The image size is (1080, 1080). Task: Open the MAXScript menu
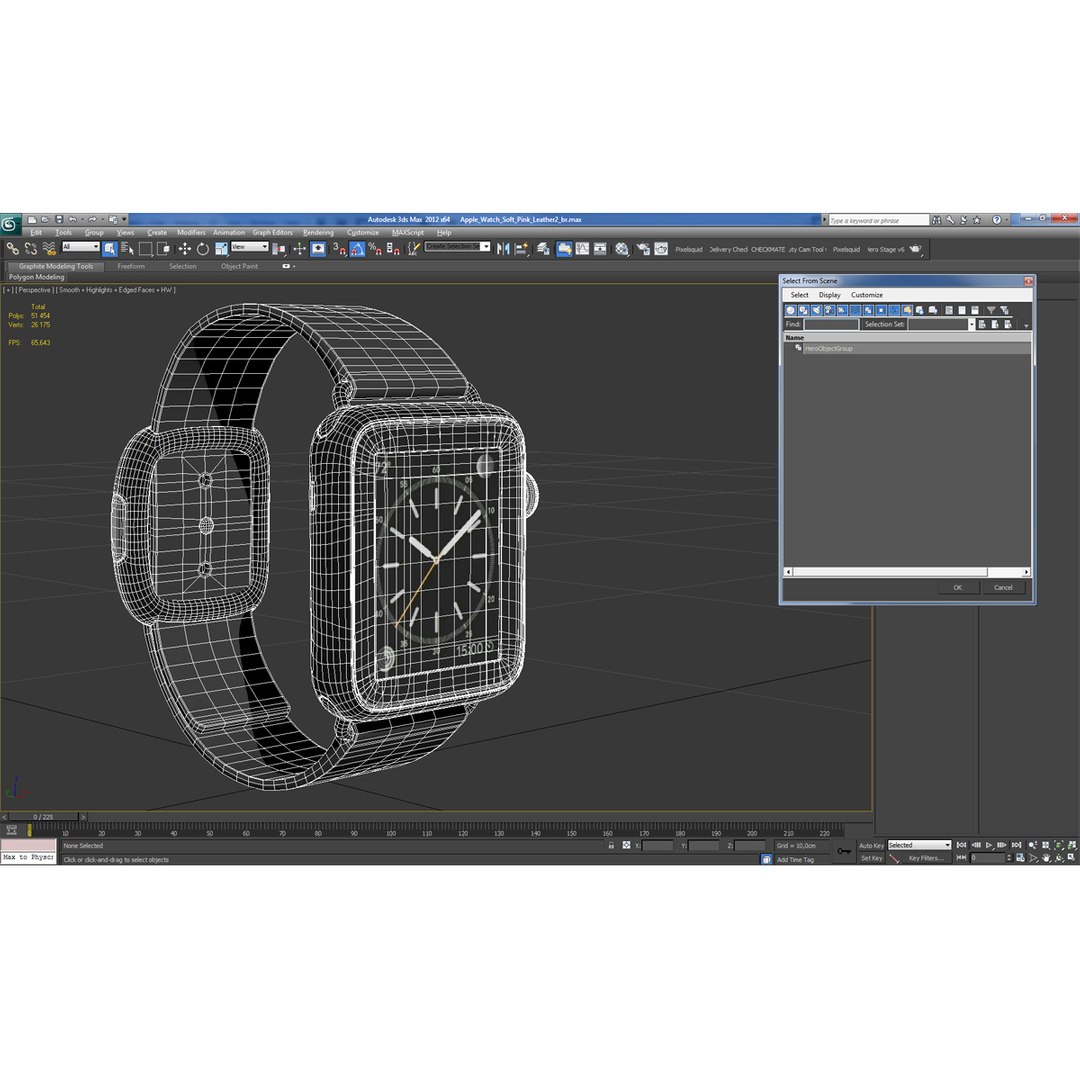pos(408,233)
